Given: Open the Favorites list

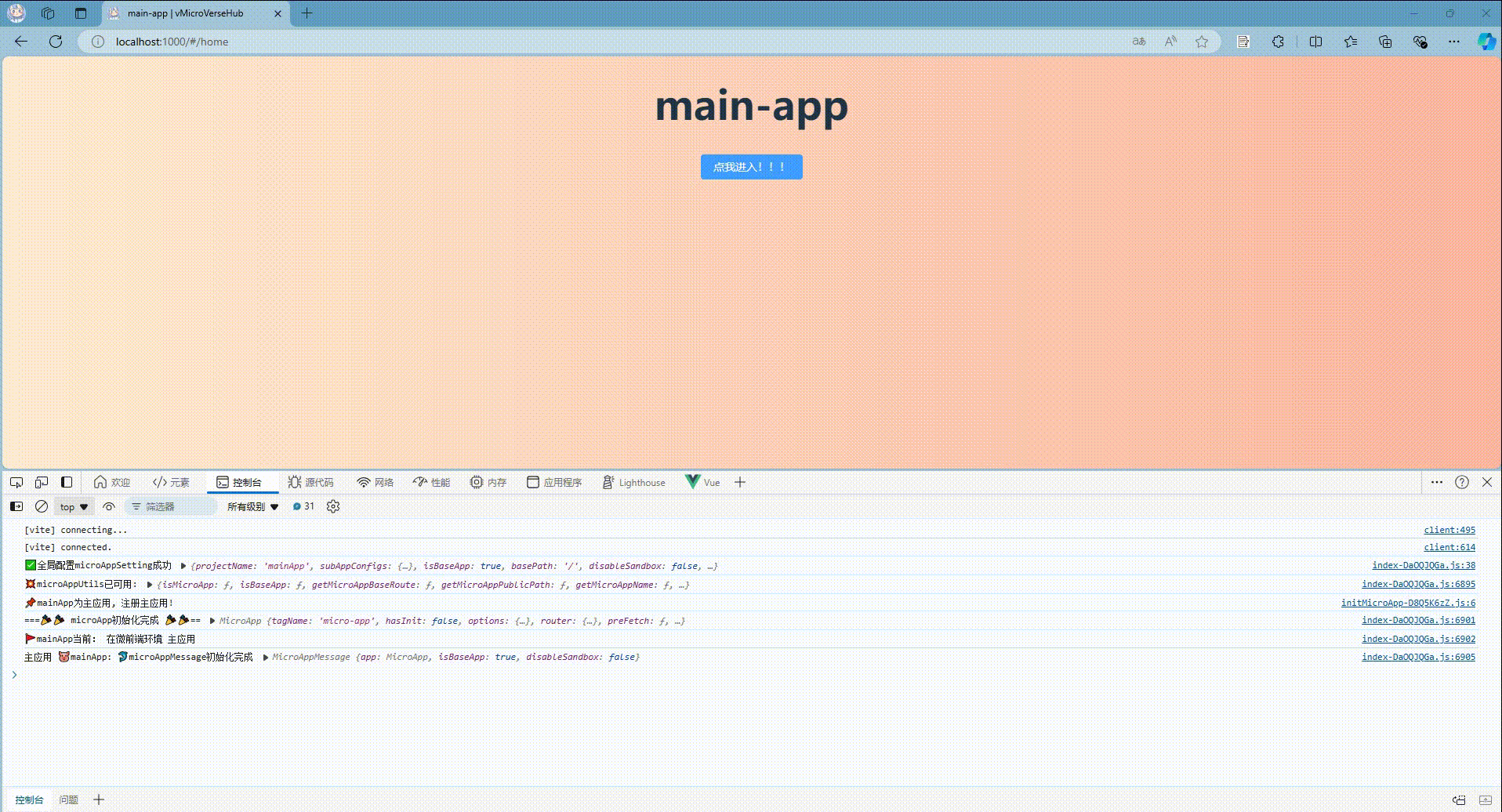Looking at the screenshot, I should tap(1350, 42).
